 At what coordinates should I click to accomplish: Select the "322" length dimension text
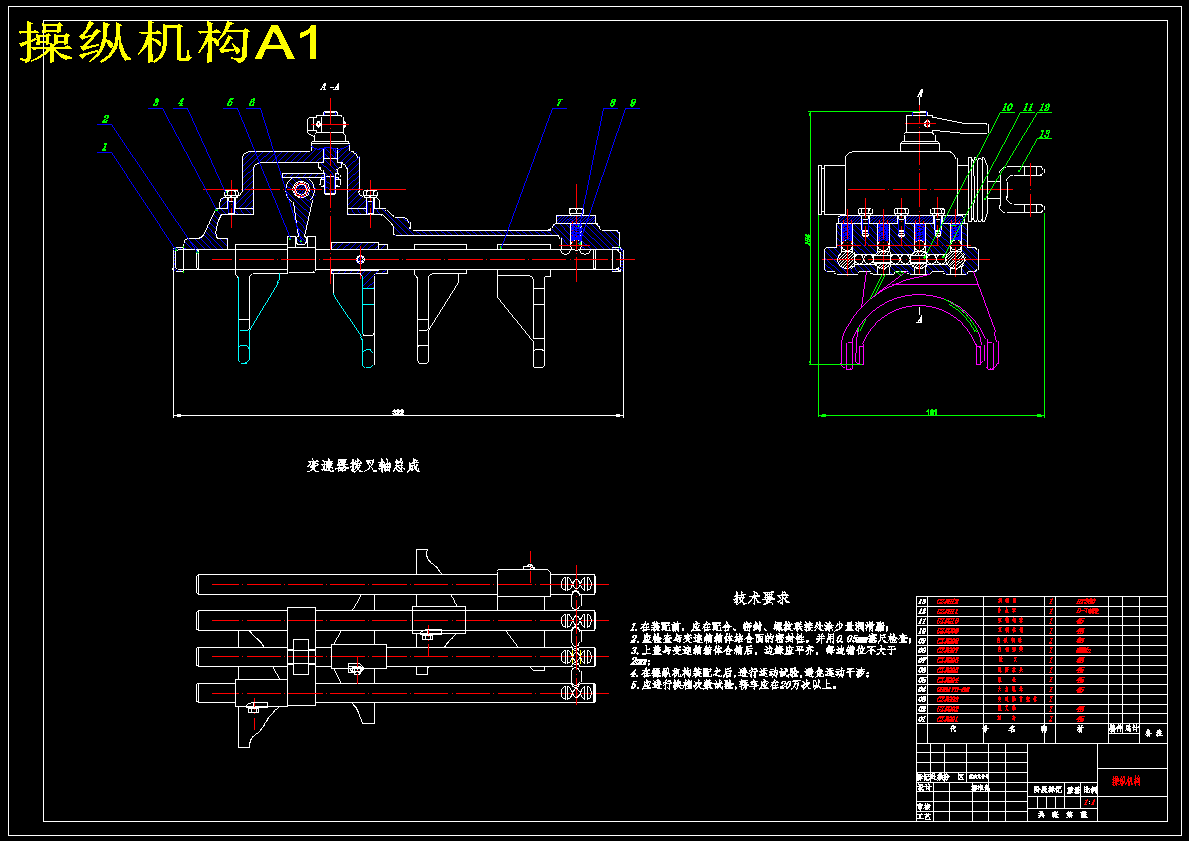[x=397, y=413]
